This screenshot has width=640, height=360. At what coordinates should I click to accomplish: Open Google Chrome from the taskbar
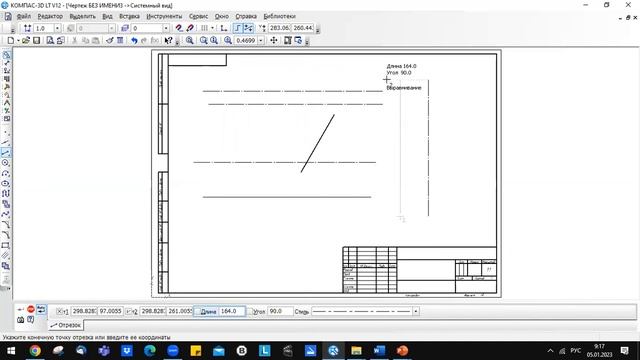(35, 351)
